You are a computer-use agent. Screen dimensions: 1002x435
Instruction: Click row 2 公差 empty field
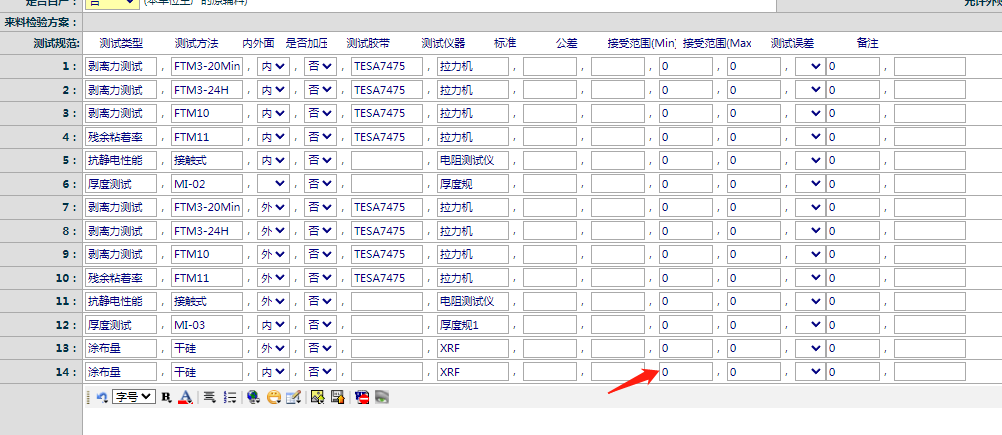(618, 90)
